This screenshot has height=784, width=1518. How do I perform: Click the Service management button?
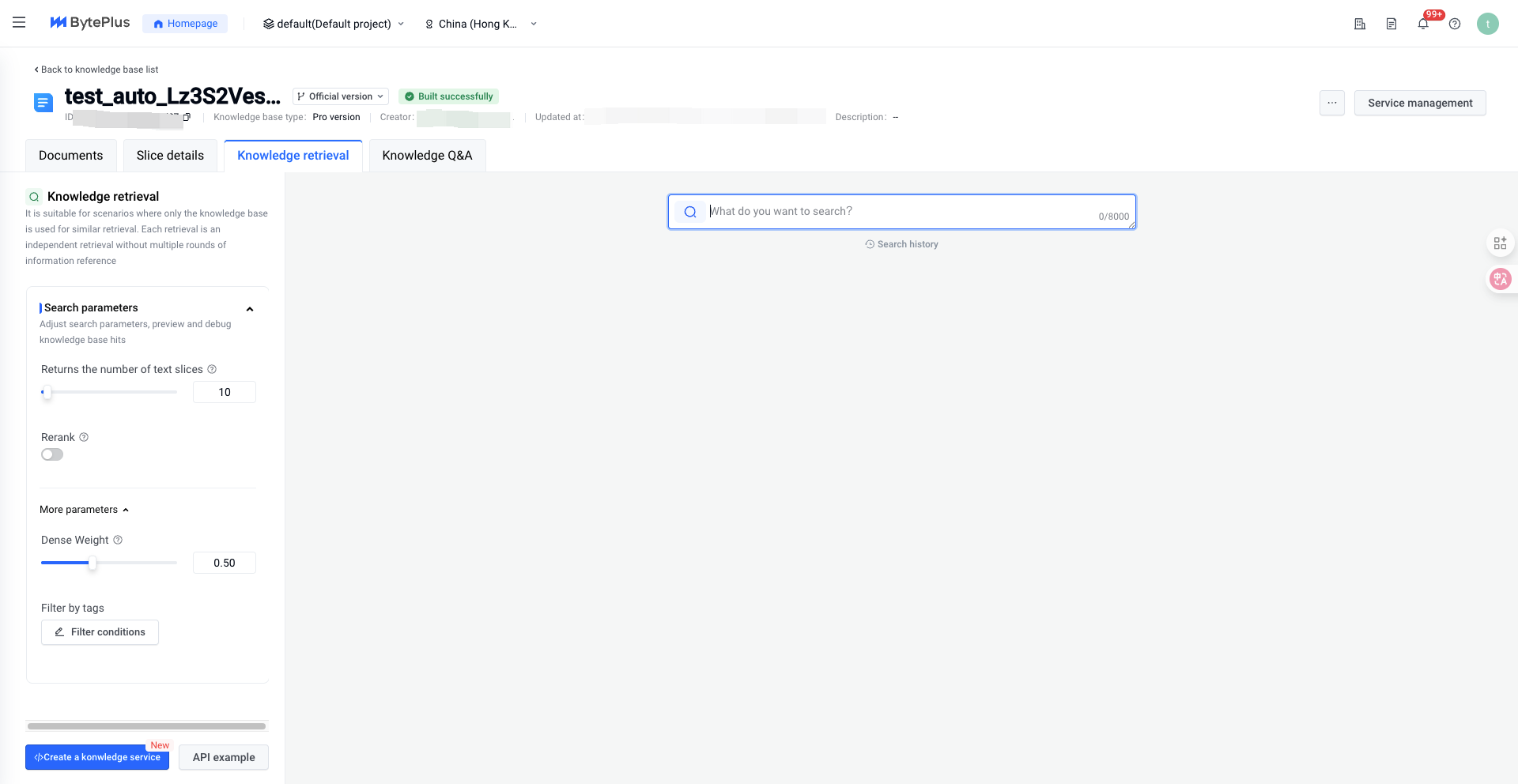click(x=1420, y=103)
